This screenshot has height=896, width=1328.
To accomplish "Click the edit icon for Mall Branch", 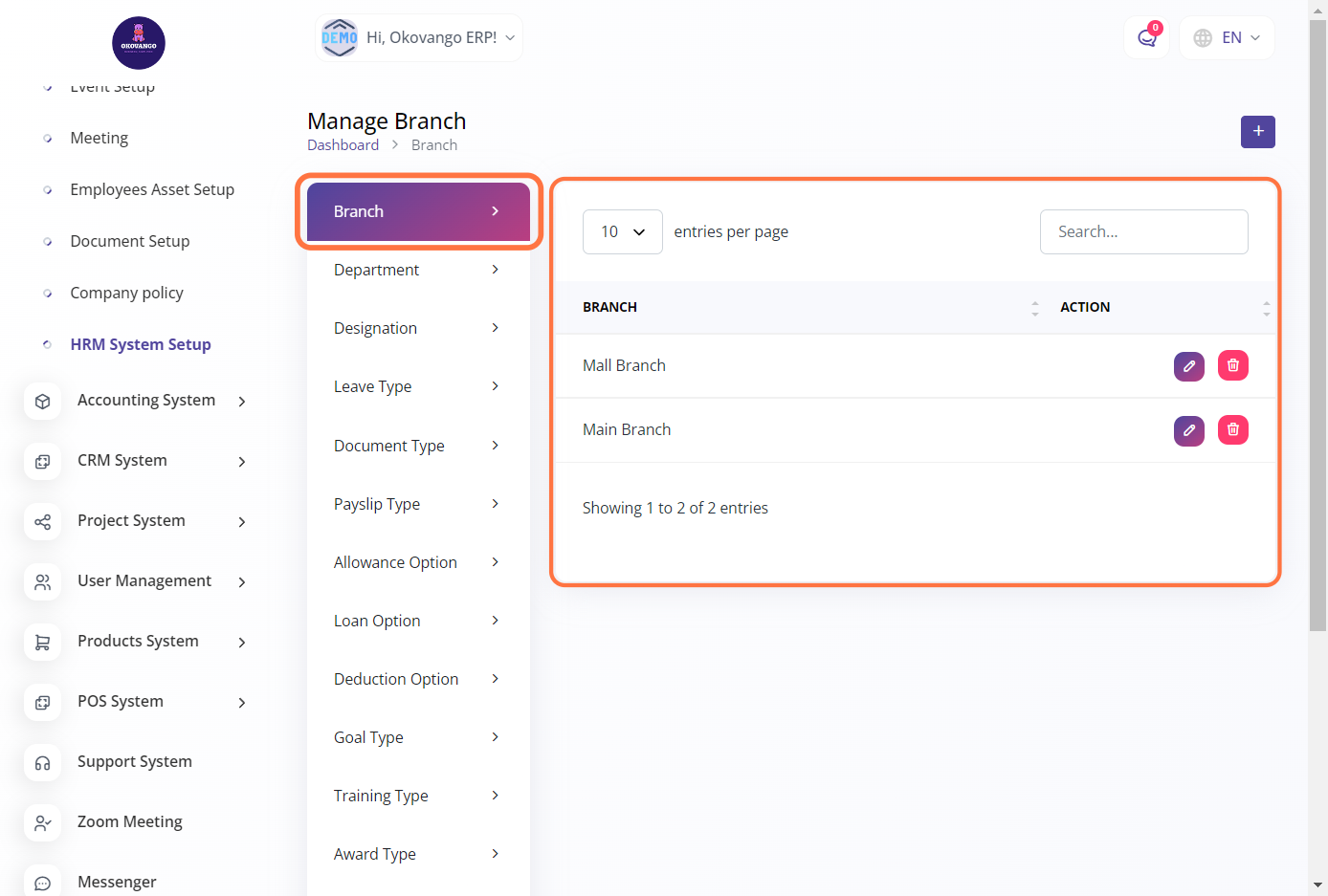I will (1188, 366).
